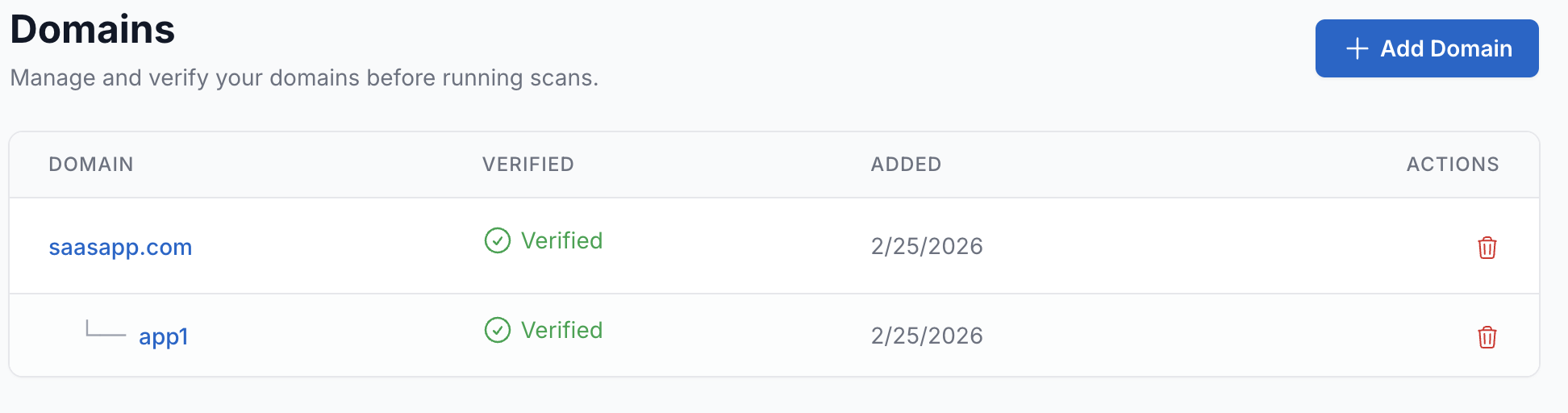1568x413 pixels.
Task: Click the 'Manage and verify your domains' subtitle
Action: click(304, 77)
